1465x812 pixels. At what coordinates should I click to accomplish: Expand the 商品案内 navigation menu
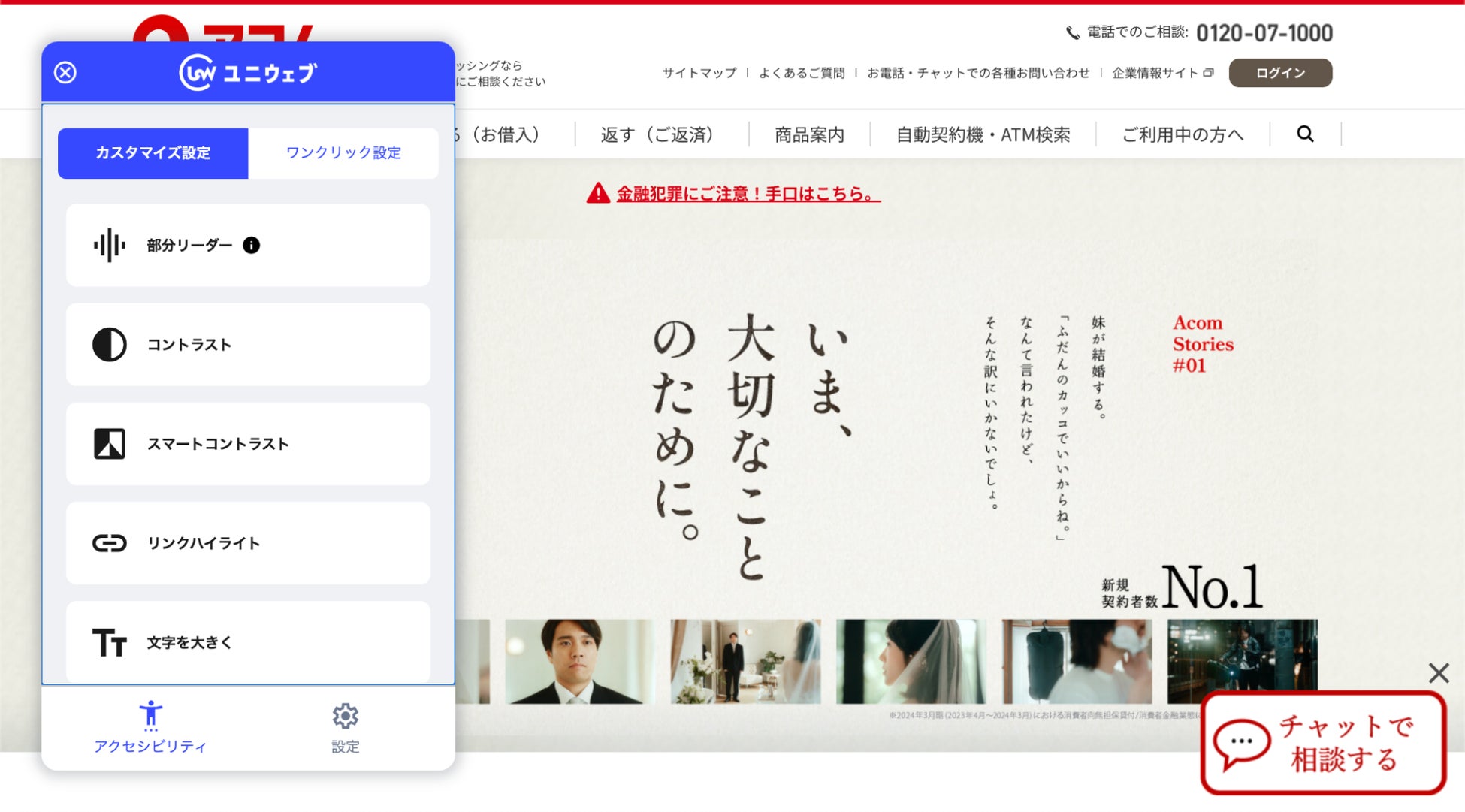[809, 134]
